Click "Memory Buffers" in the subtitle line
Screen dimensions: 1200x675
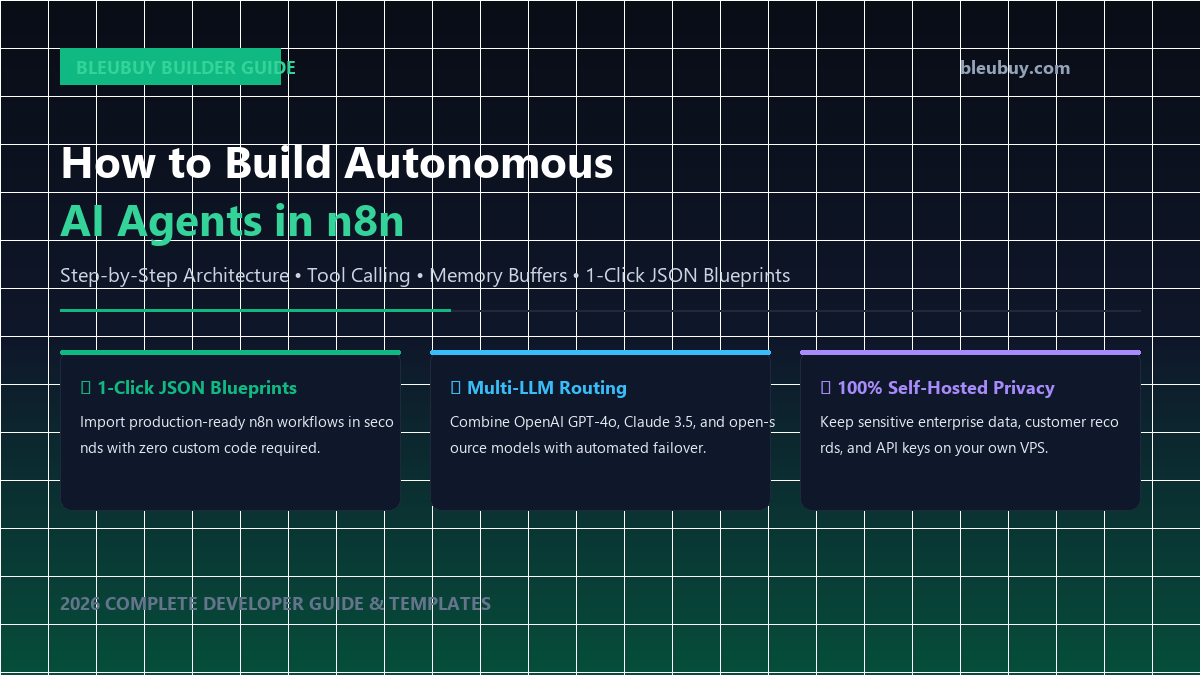pos(498,275)
